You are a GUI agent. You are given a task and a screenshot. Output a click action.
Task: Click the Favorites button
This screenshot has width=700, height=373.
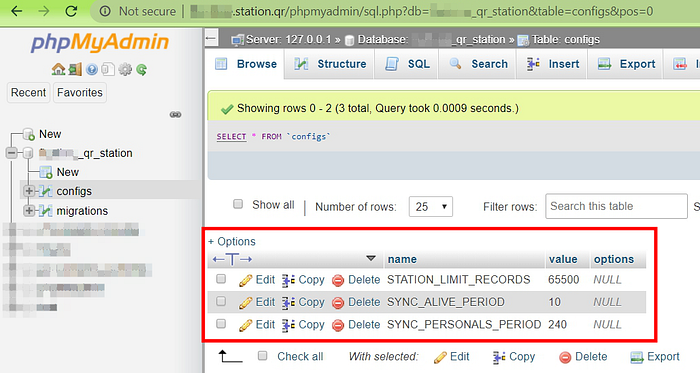point(80,92)
